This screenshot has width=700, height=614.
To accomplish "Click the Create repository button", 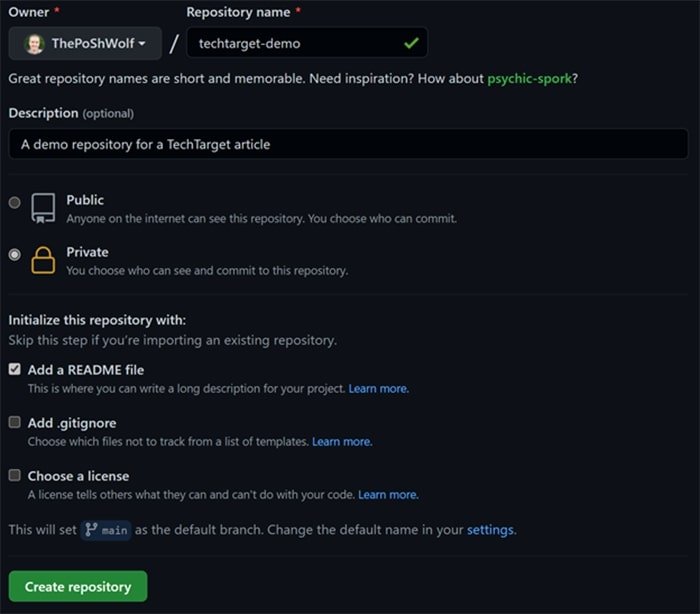I will tap(78, 587).
